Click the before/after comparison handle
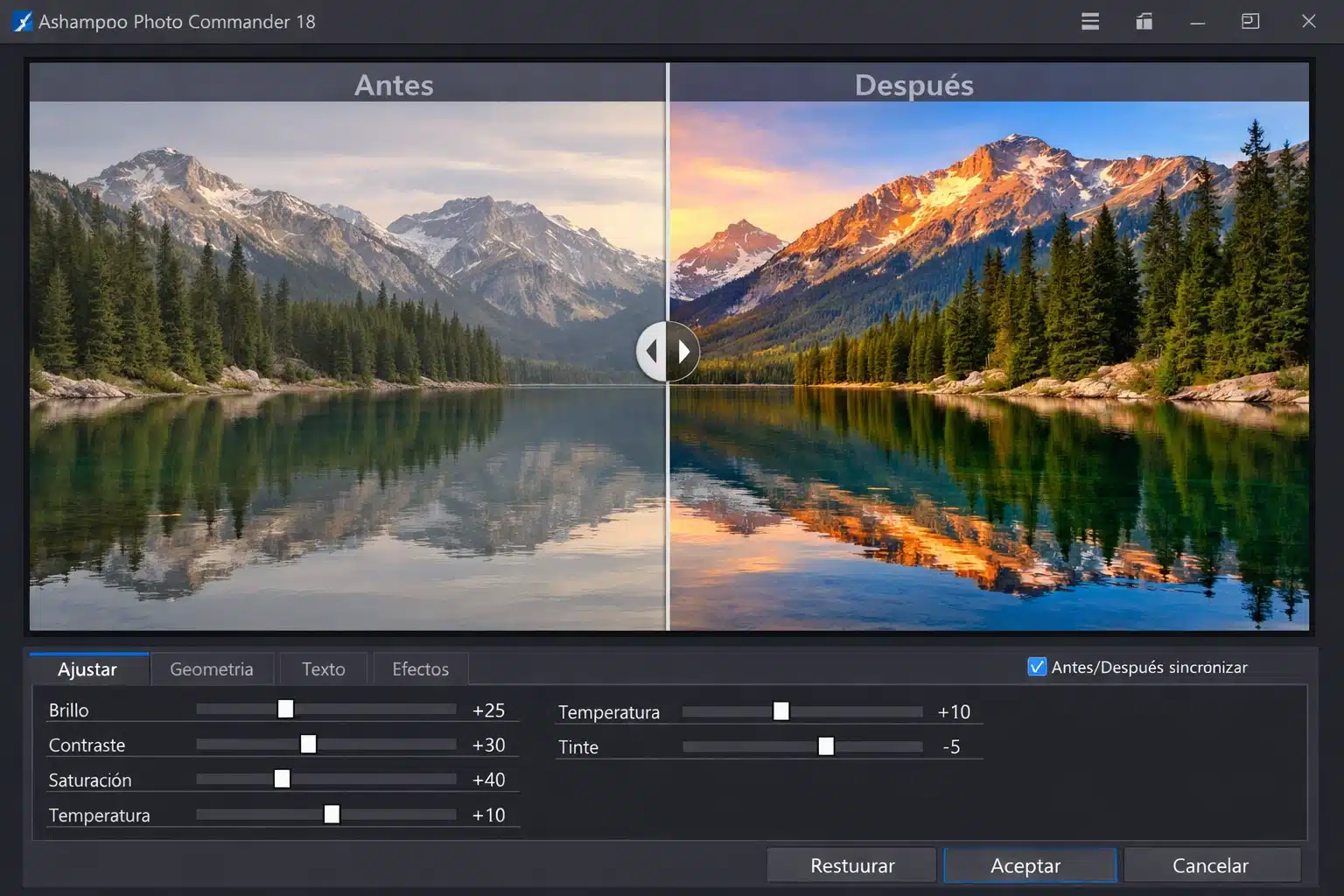The image size is (1344, 896). [x=668, y=351]
